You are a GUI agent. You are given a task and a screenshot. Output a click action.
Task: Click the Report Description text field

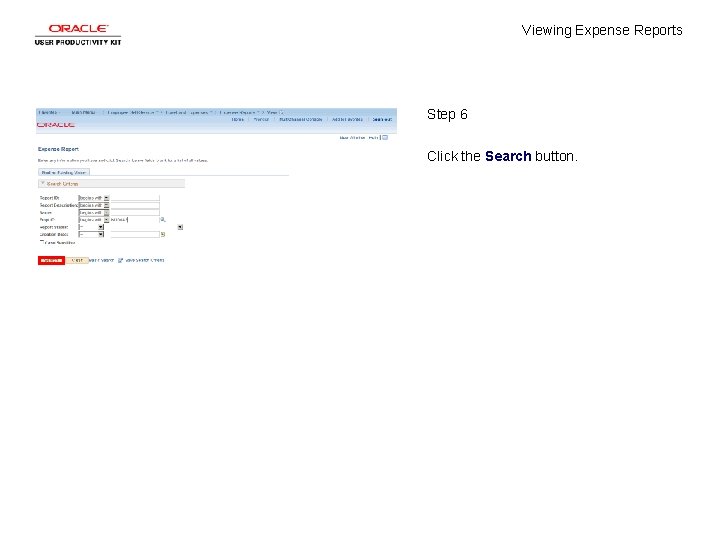pos(135,205)
